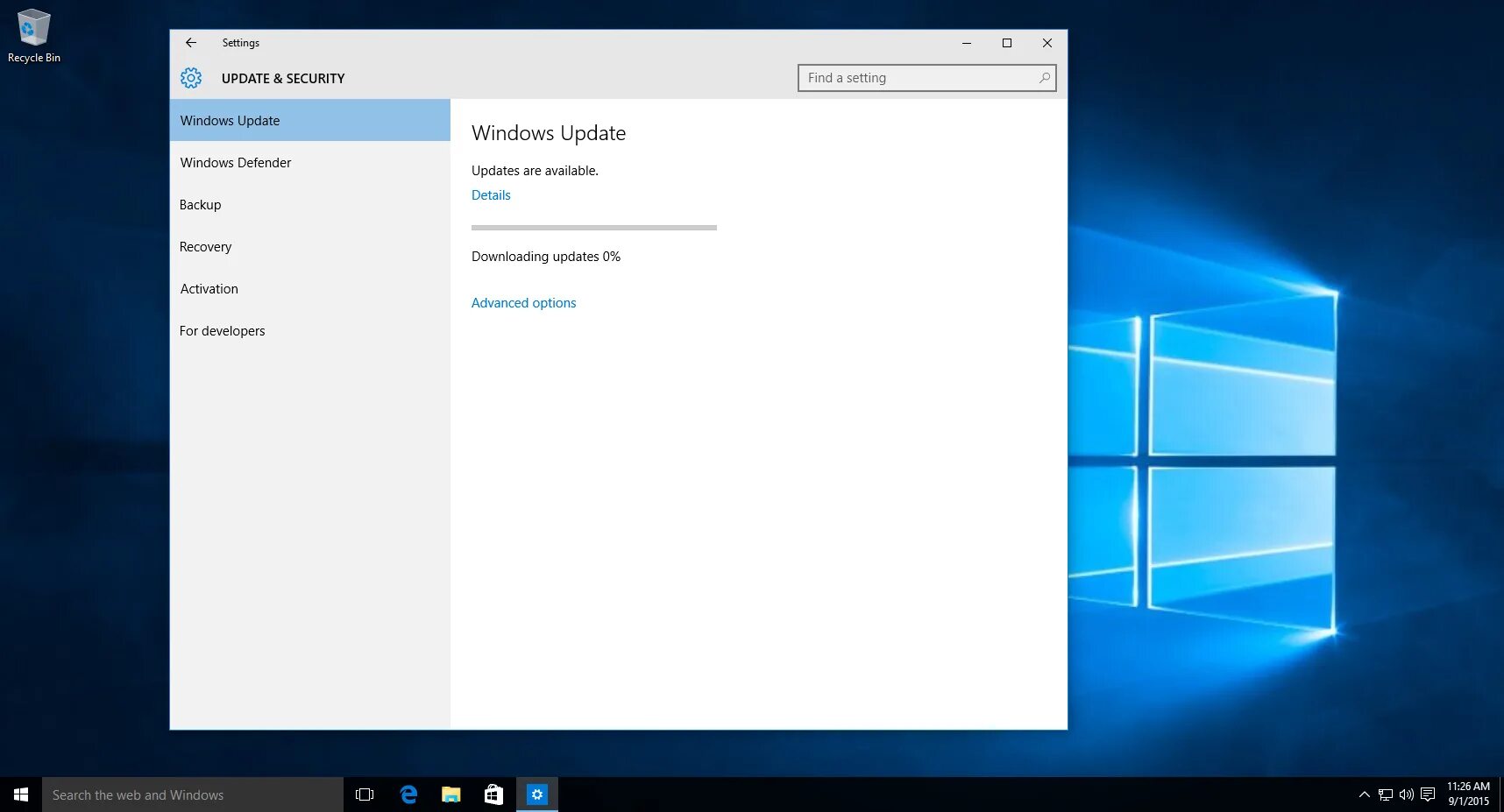This screenshot has width=1504, height=812.
Task: Click the 'Downloading updates 0%' status
Action: tap(546, 257)
